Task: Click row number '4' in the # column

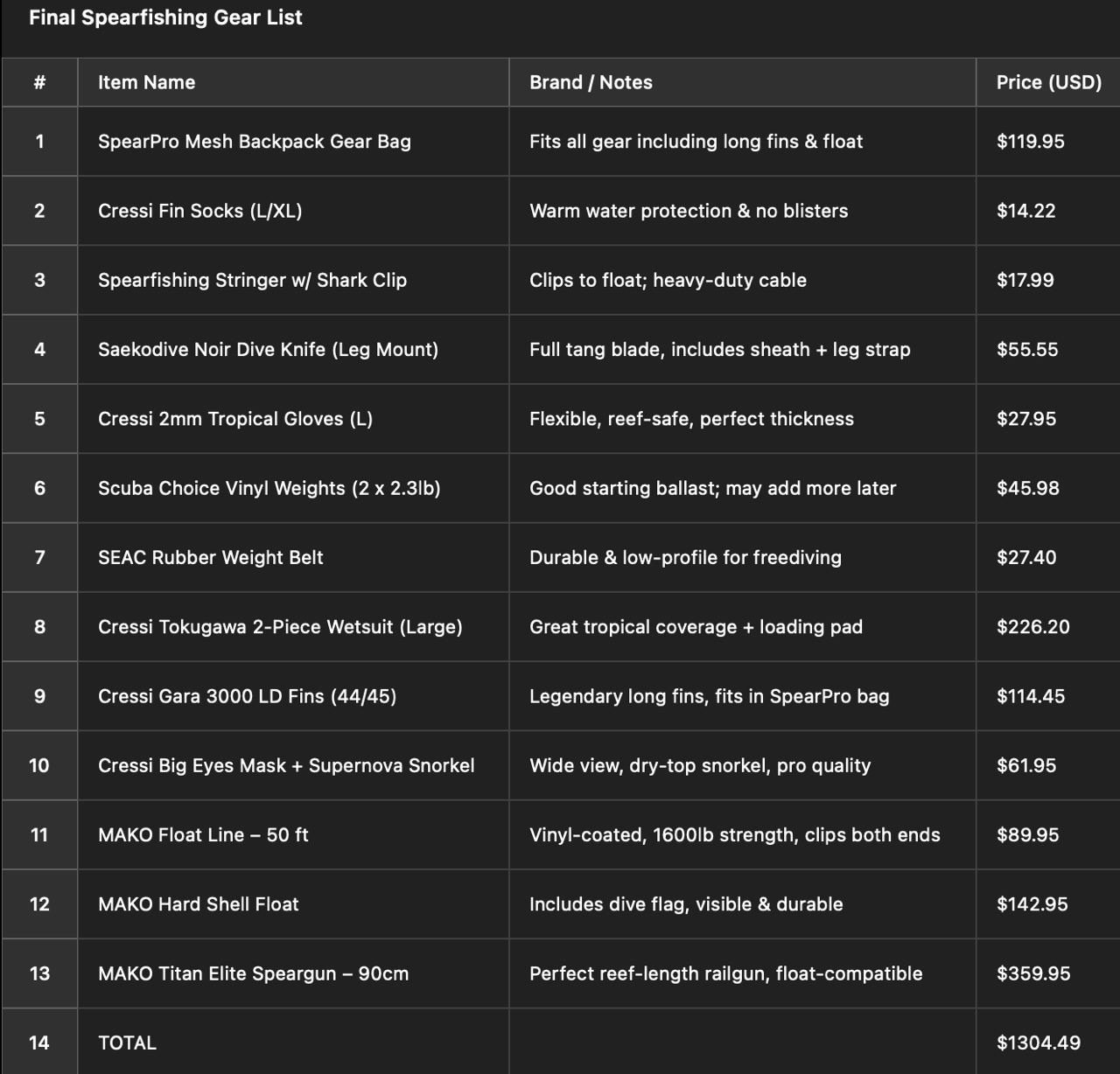Action: (39, 349)
